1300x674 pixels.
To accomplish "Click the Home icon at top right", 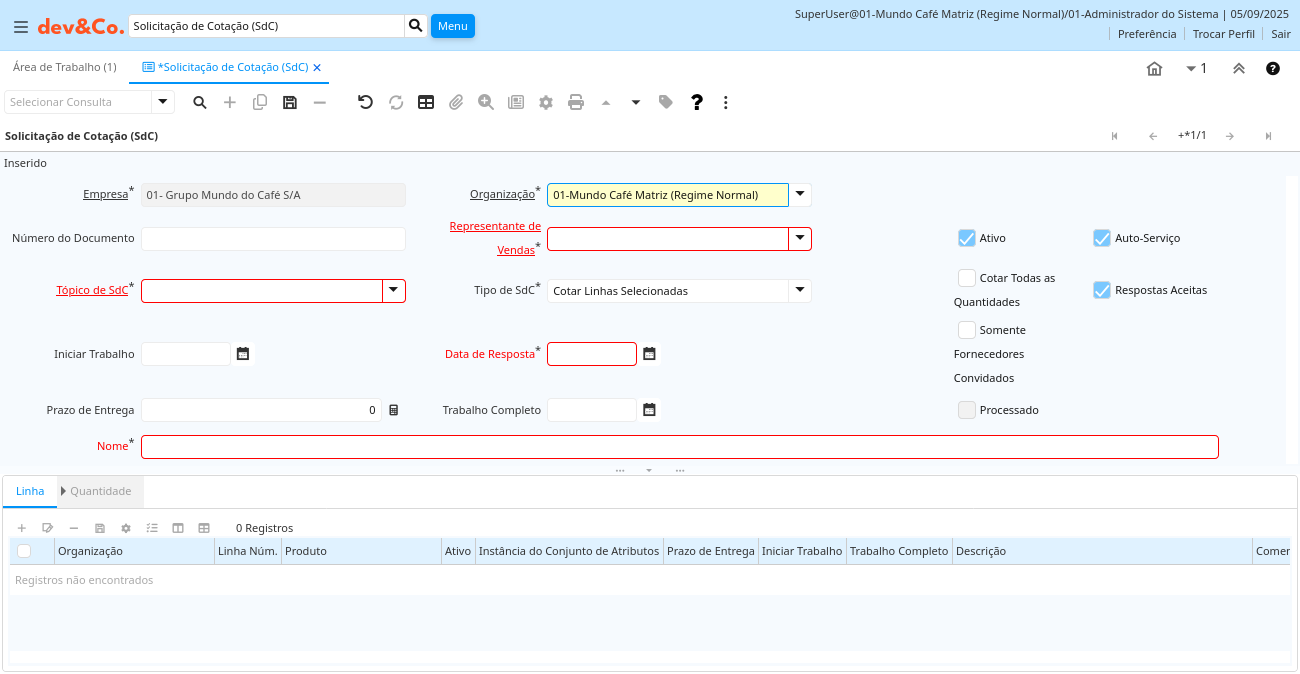I will tap(1154, 68).
